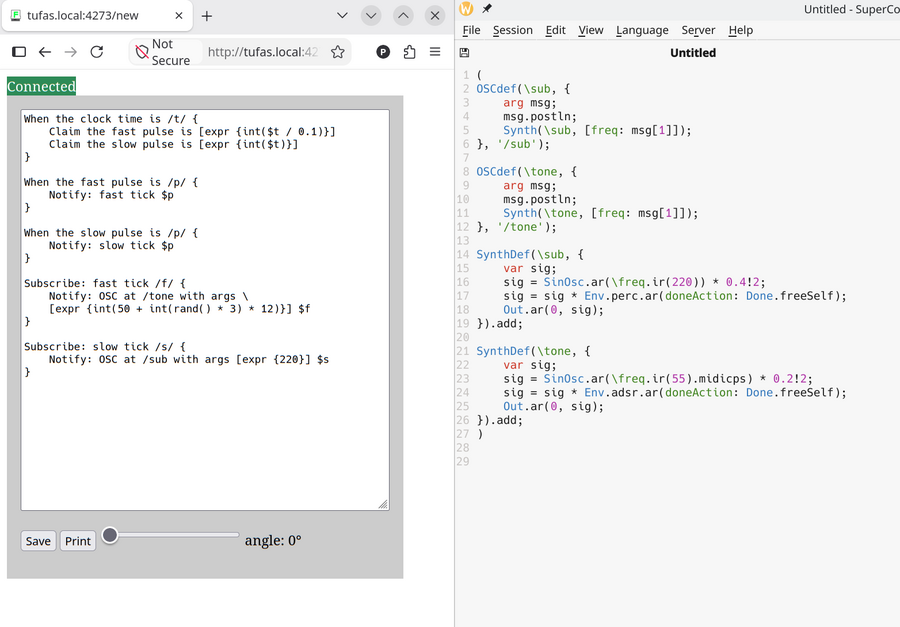Click the angle slider handle

tap(110, 536)
